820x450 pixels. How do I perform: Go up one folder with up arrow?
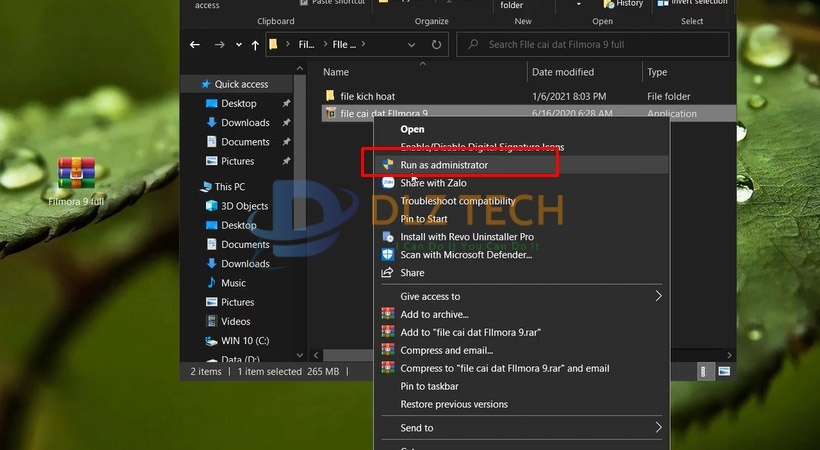tap(255, 45)
